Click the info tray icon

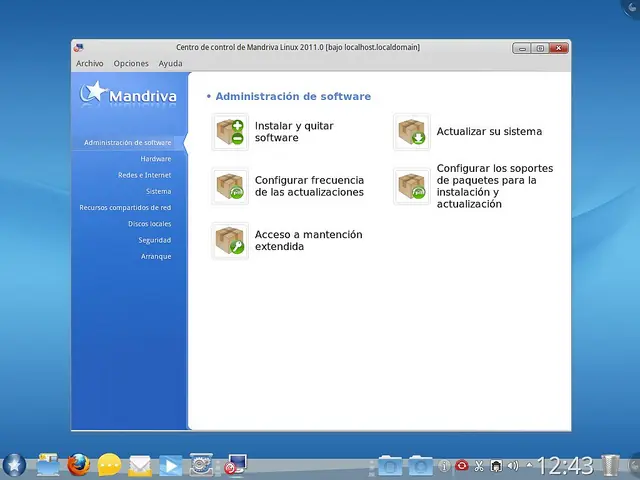click(444, 465)
